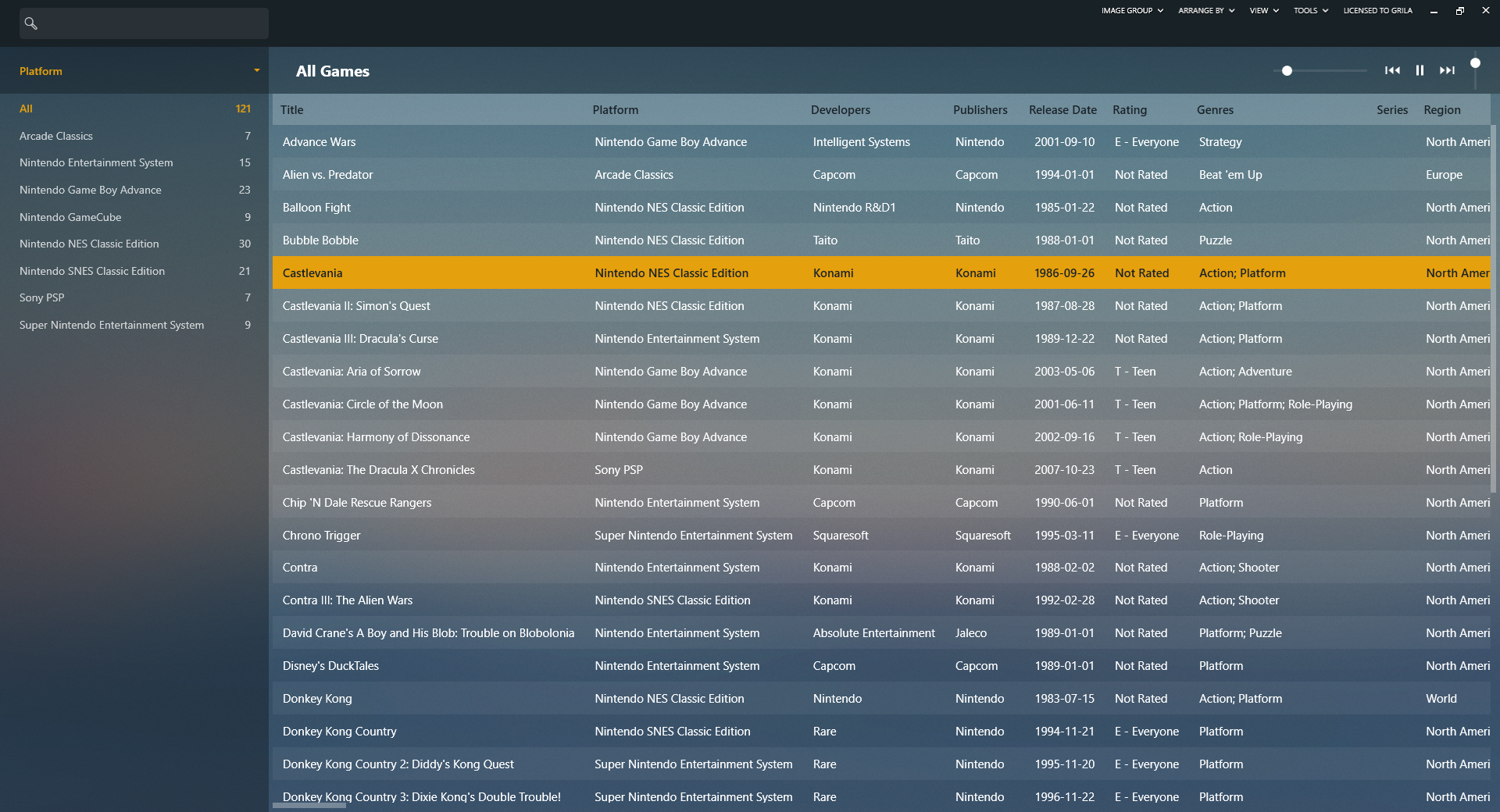Skip to next track

point(1447,70)
